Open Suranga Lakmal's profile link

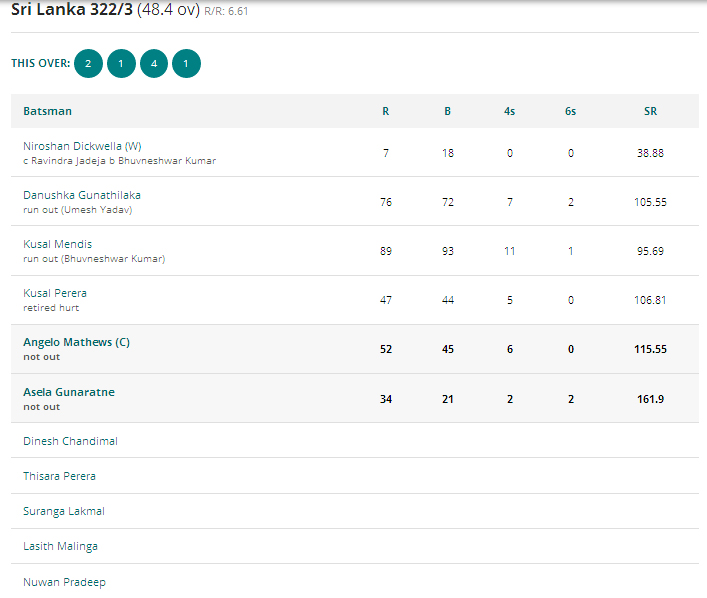[x=64, y=511]
